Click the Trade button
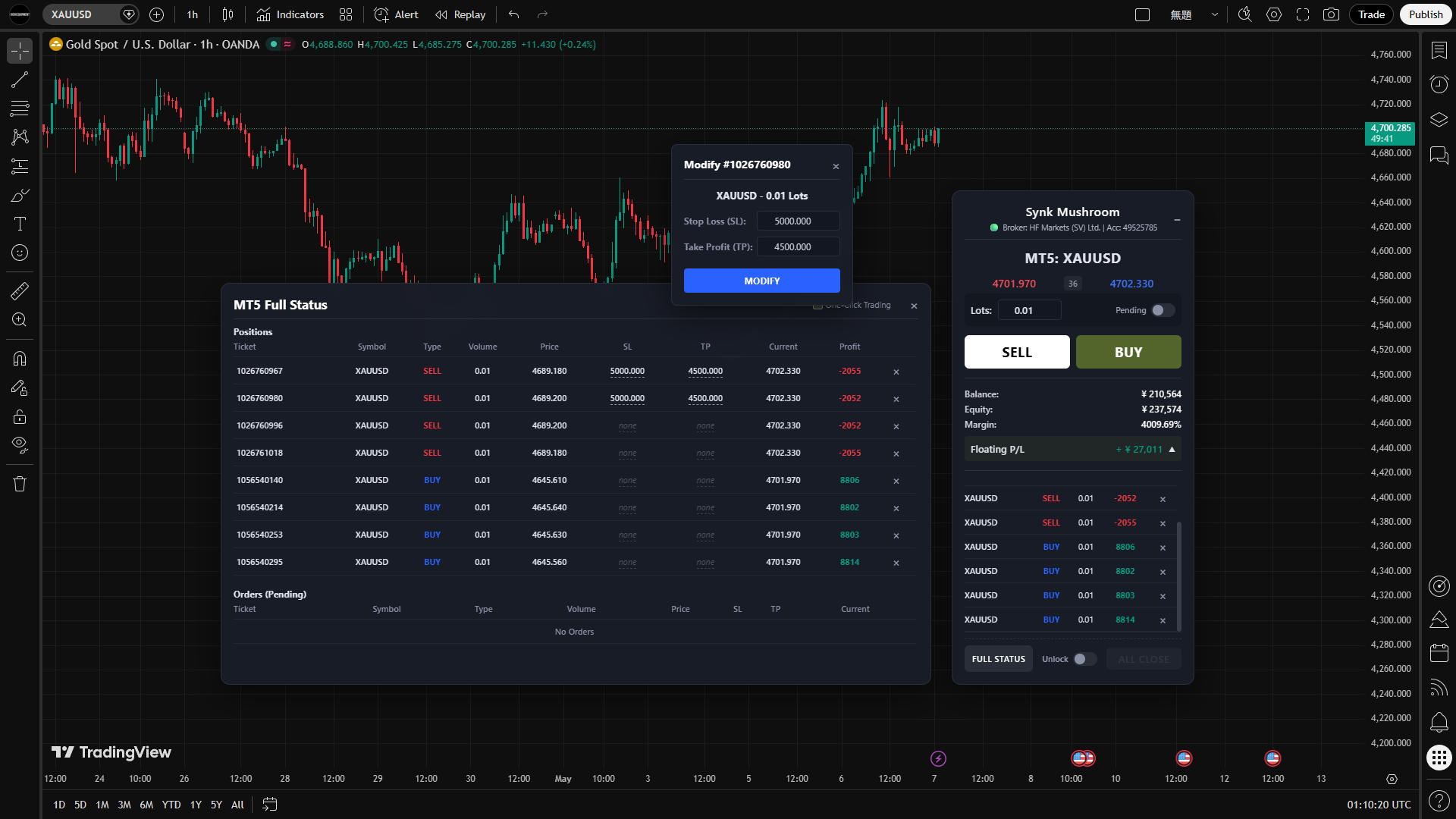This screenshot has height=819, width=1456. coord(1371,14)
